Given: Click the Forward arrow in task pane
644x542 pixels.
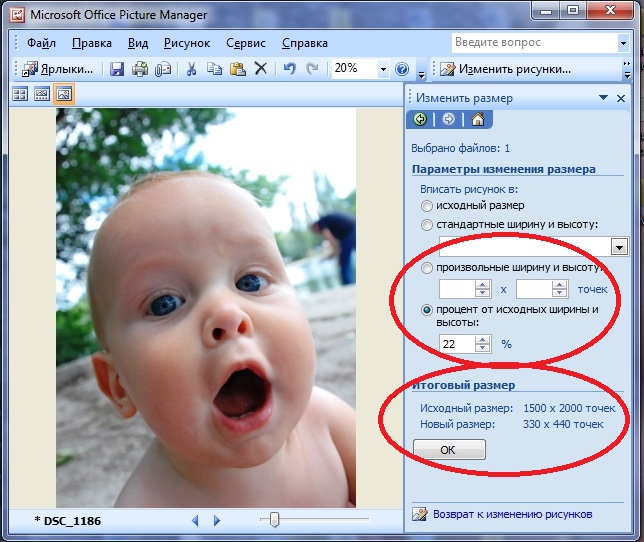Looking at the screenshot, I should [x=448, y=119].
